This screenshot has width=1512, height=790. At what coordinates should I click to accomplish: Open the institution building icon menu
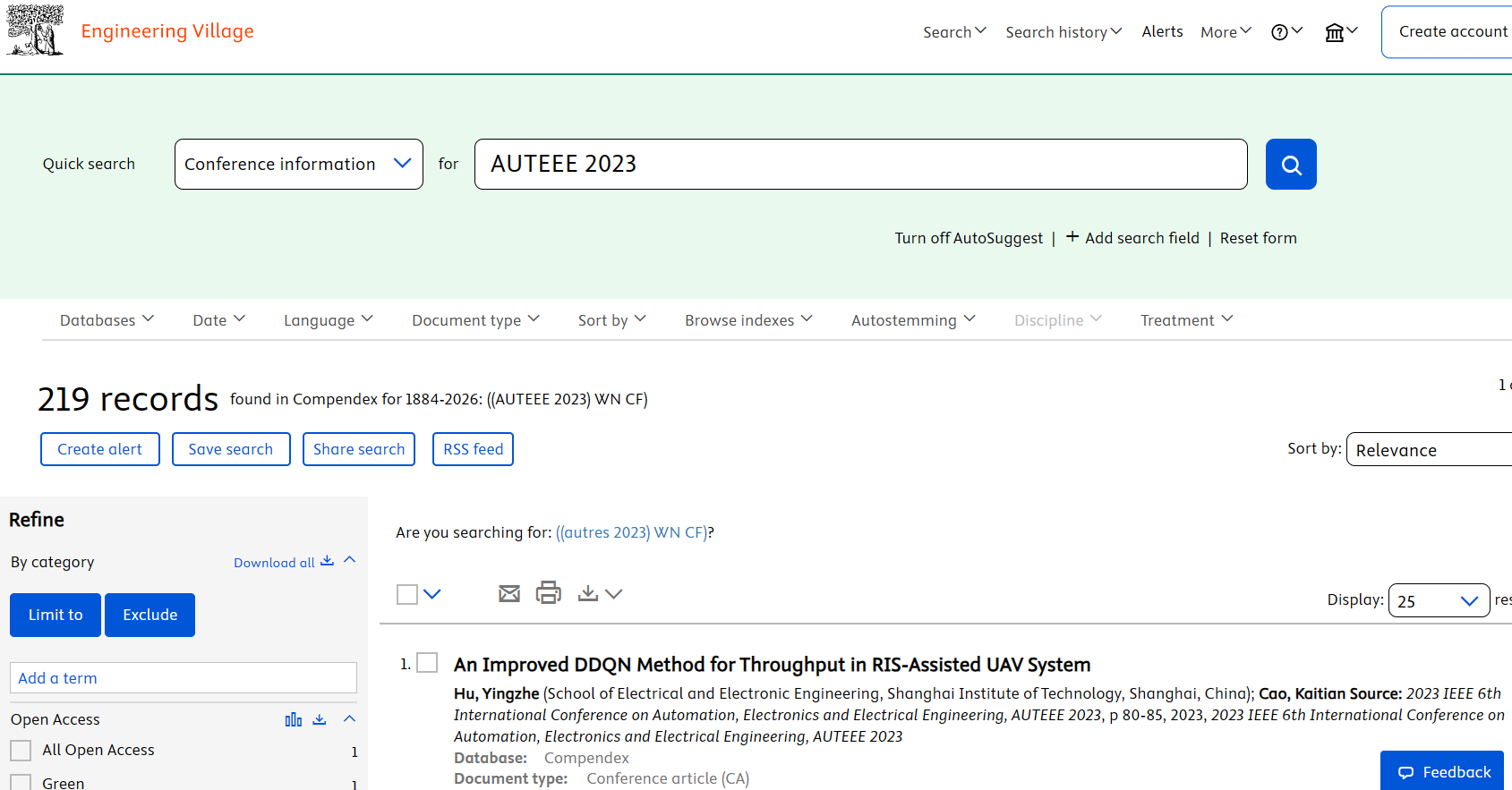click(1341, 32)
